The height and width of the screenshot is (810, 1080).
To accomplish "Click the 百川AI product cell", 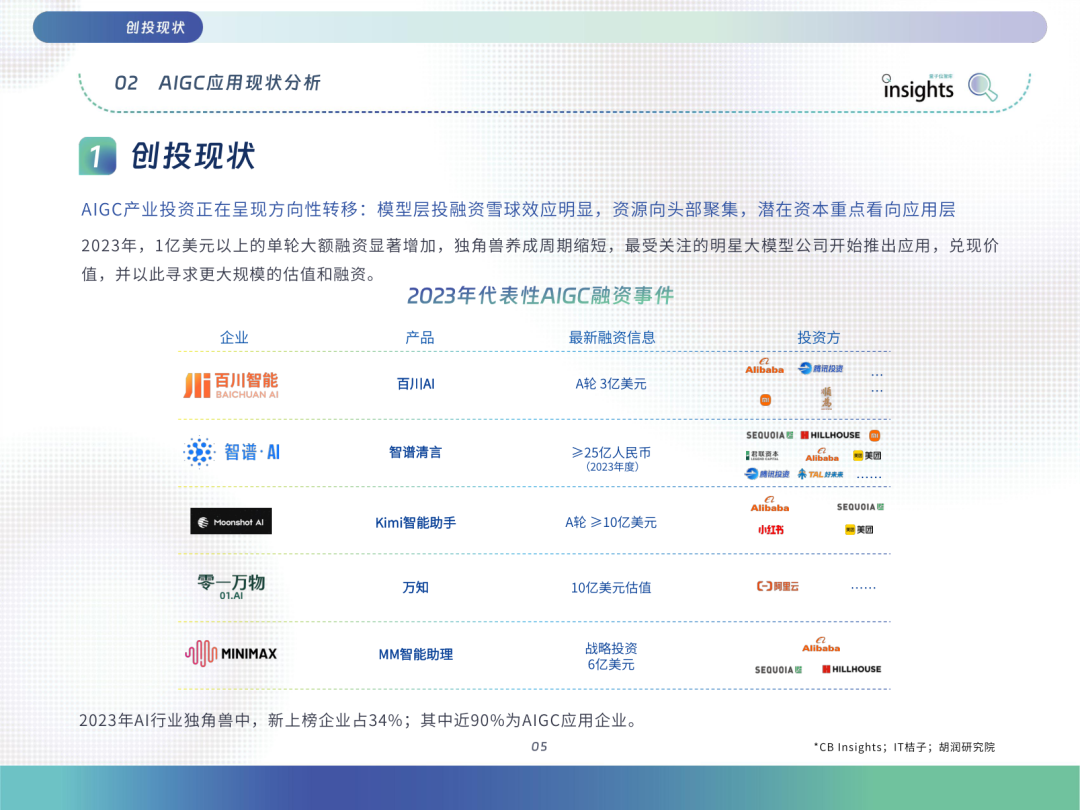I will point(415,384).
